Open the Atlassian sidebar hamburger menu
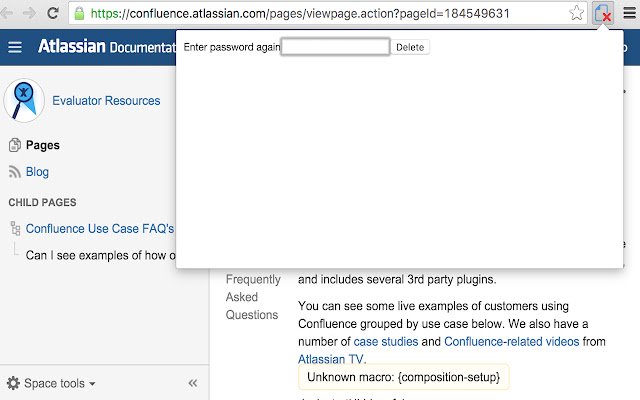 (15, 47)
